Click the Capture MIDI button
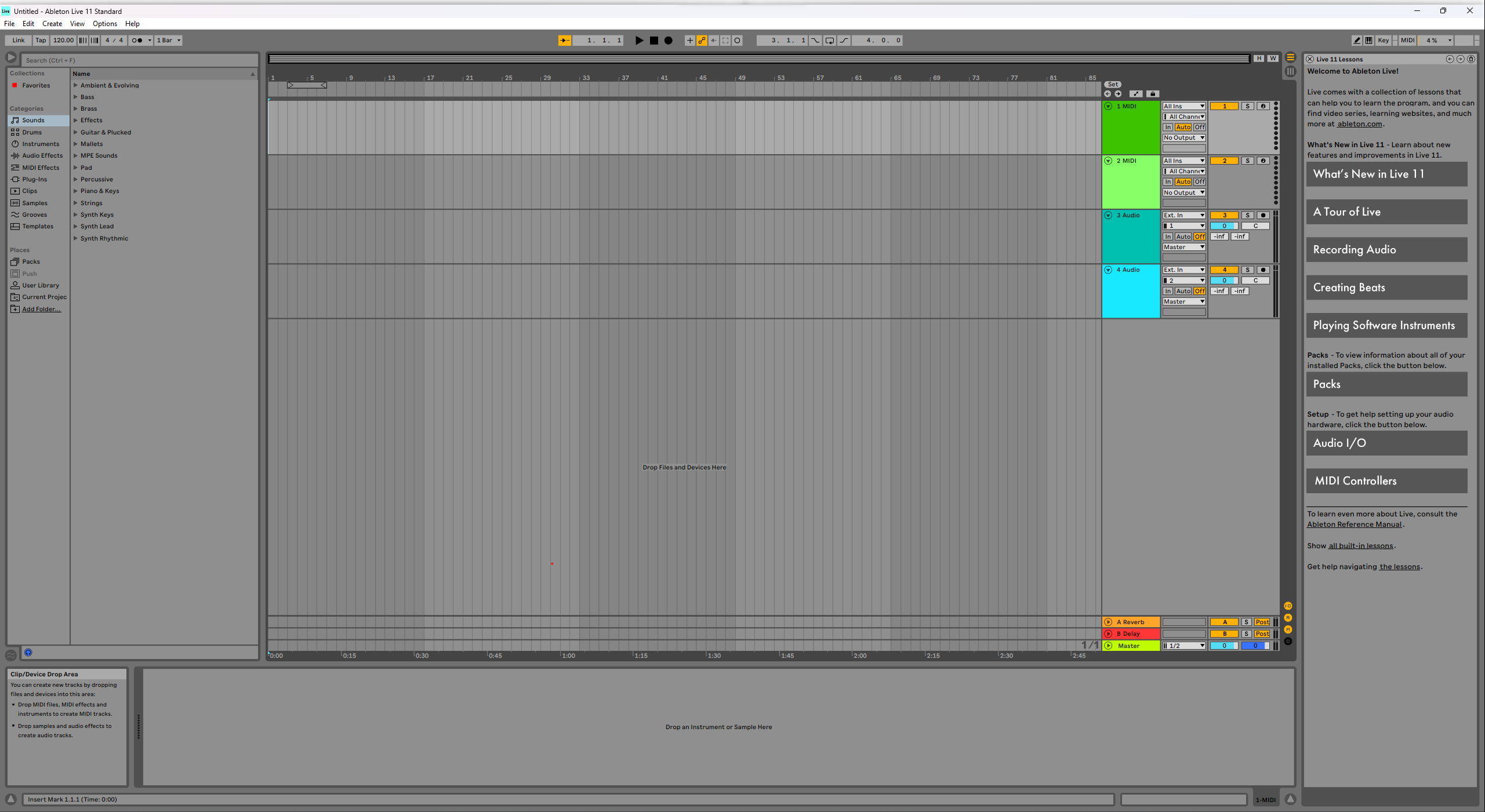Viewport: 1485px width, 812px height. pos(725,41)
